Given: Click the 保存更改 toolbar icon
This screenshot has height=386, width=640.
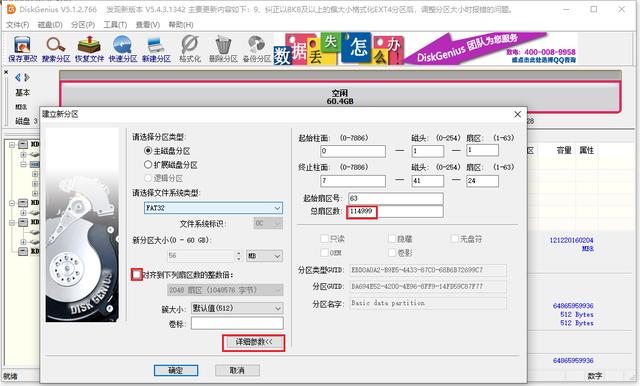Looking at the screenshot, I should coord(22,49).
